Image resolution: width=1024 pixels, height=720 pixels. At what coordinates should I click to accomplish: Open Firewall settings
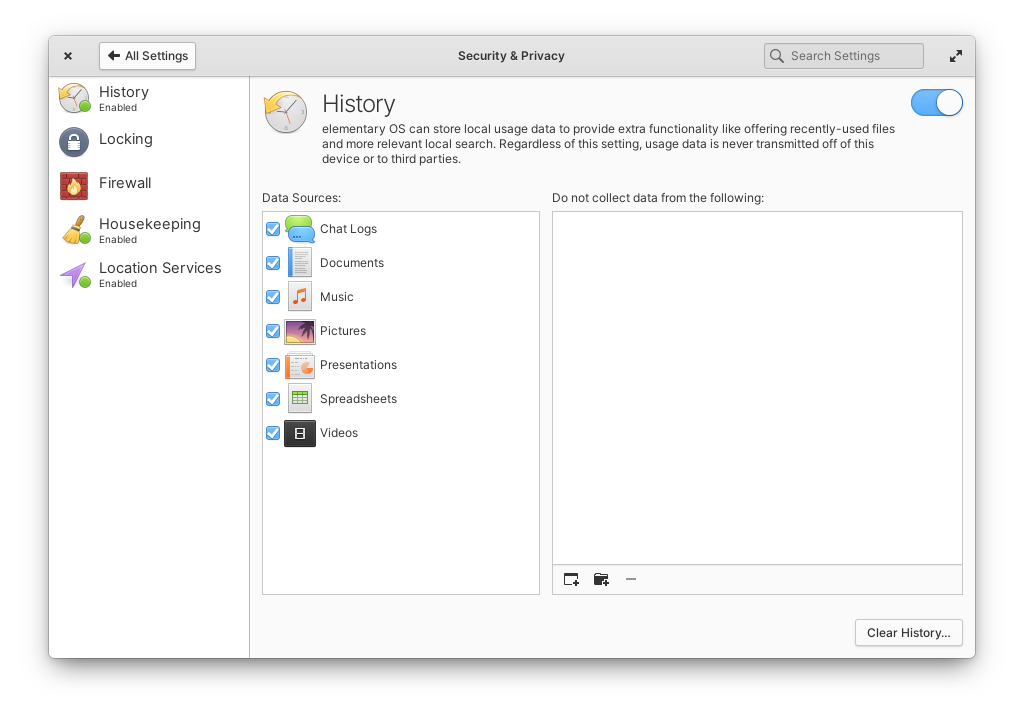[x=124, y=184]
